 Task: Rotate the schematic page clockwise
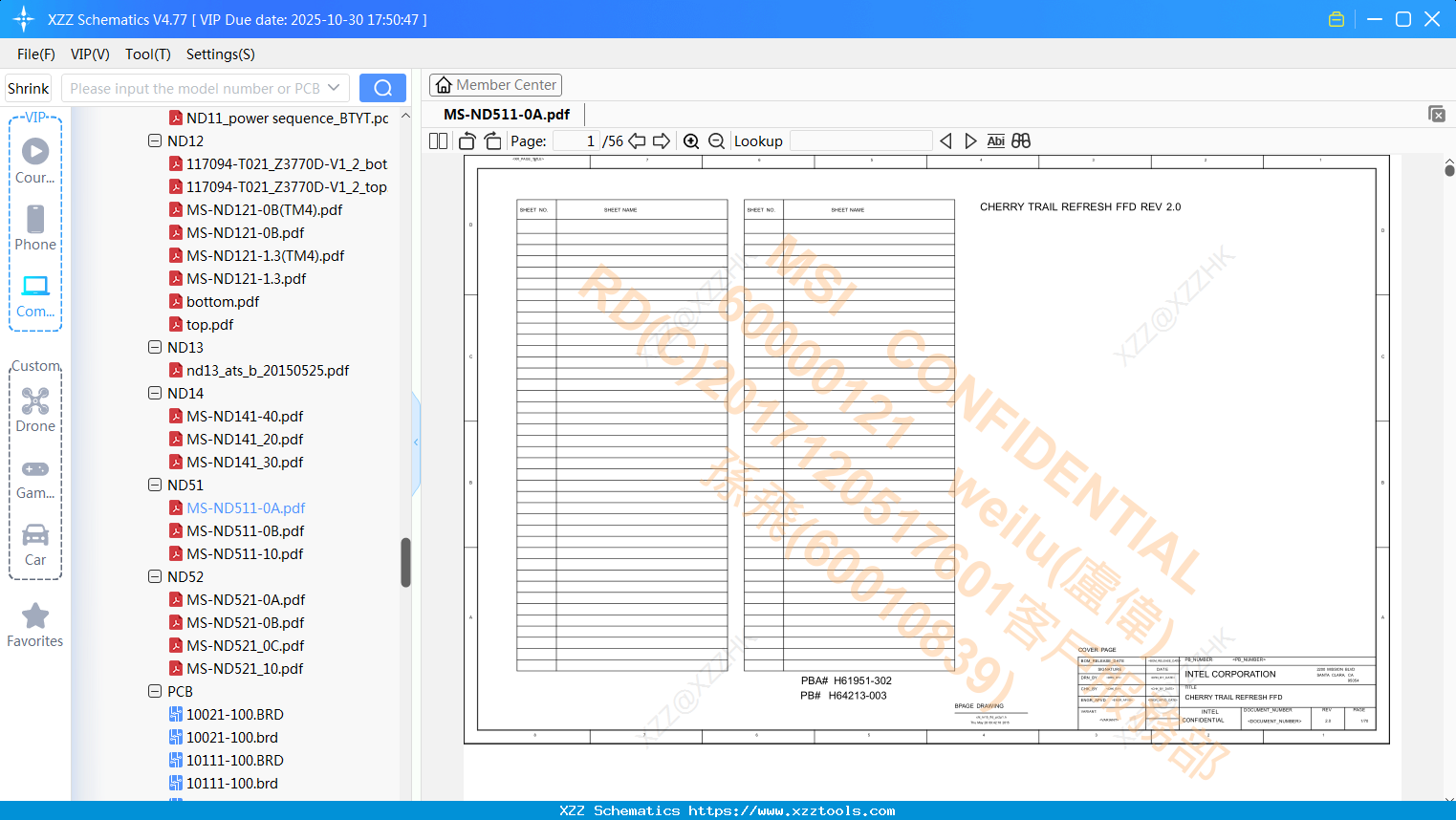(x=492, y=140)
